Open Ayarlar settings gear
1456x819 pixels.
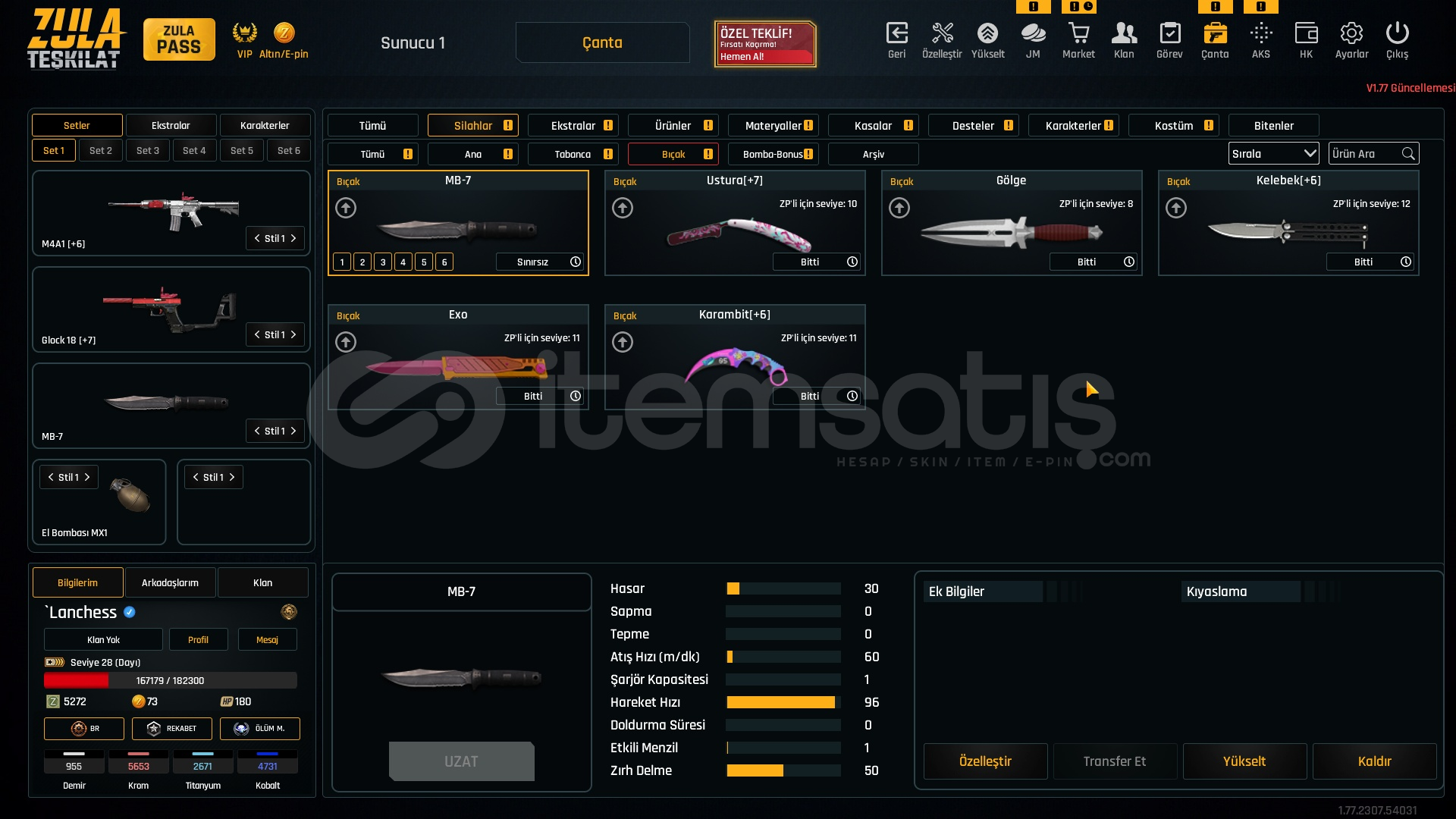click(x=1351, y=33)
